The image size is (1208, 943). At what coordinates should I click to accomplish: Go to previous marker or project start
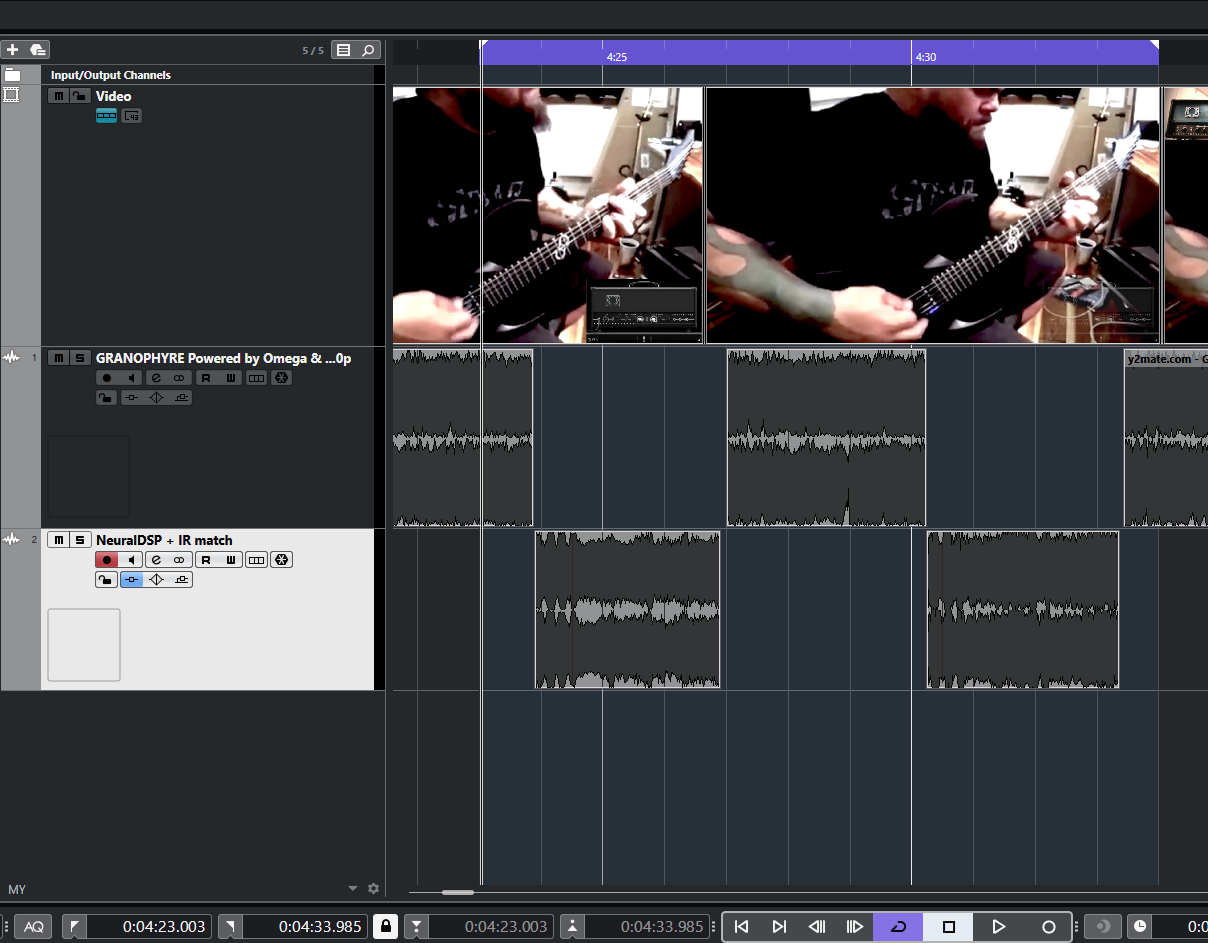(741, 927)
